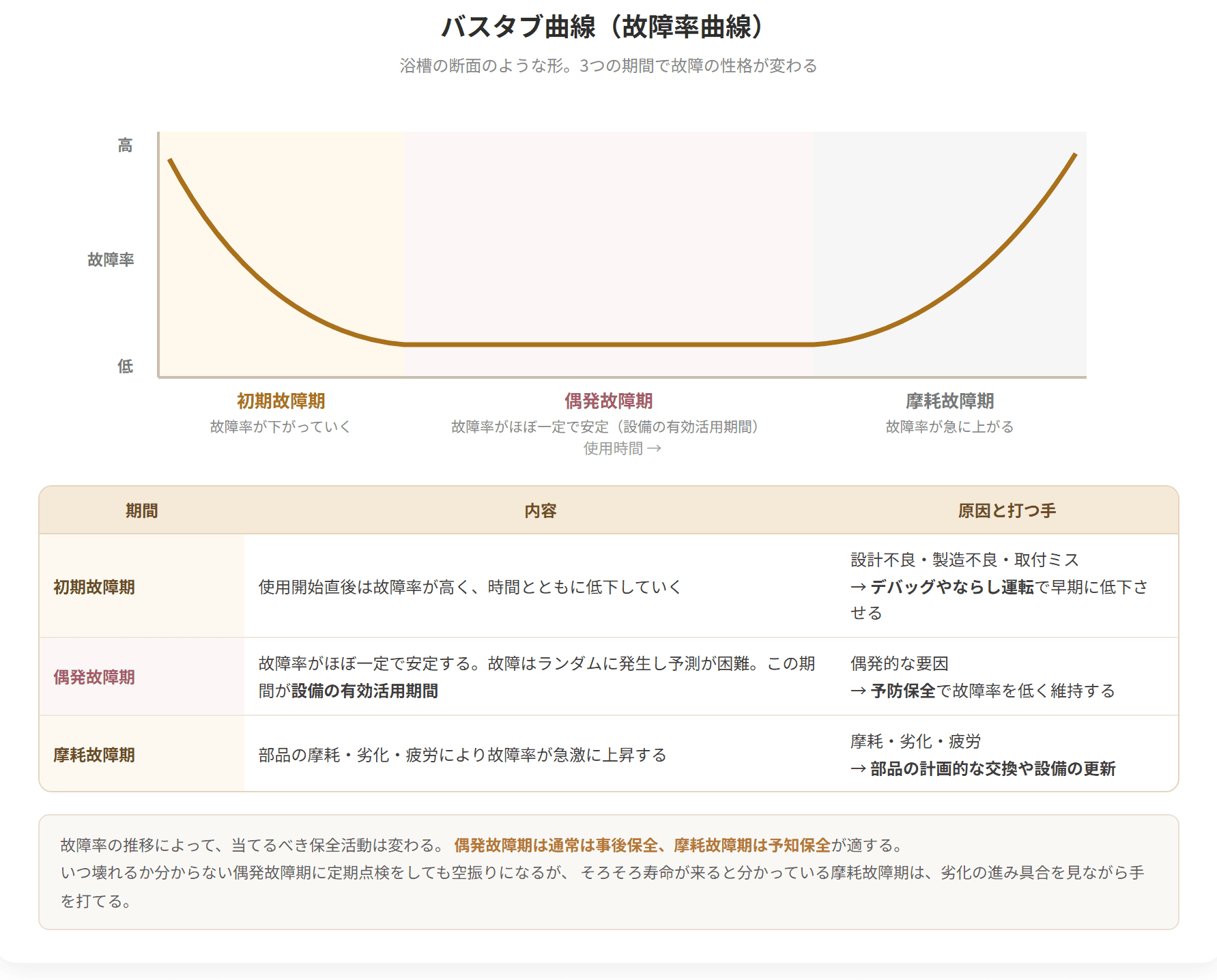Click the bold text デバッグやならし運転
1217x980 pixels.
pos(952,587)
